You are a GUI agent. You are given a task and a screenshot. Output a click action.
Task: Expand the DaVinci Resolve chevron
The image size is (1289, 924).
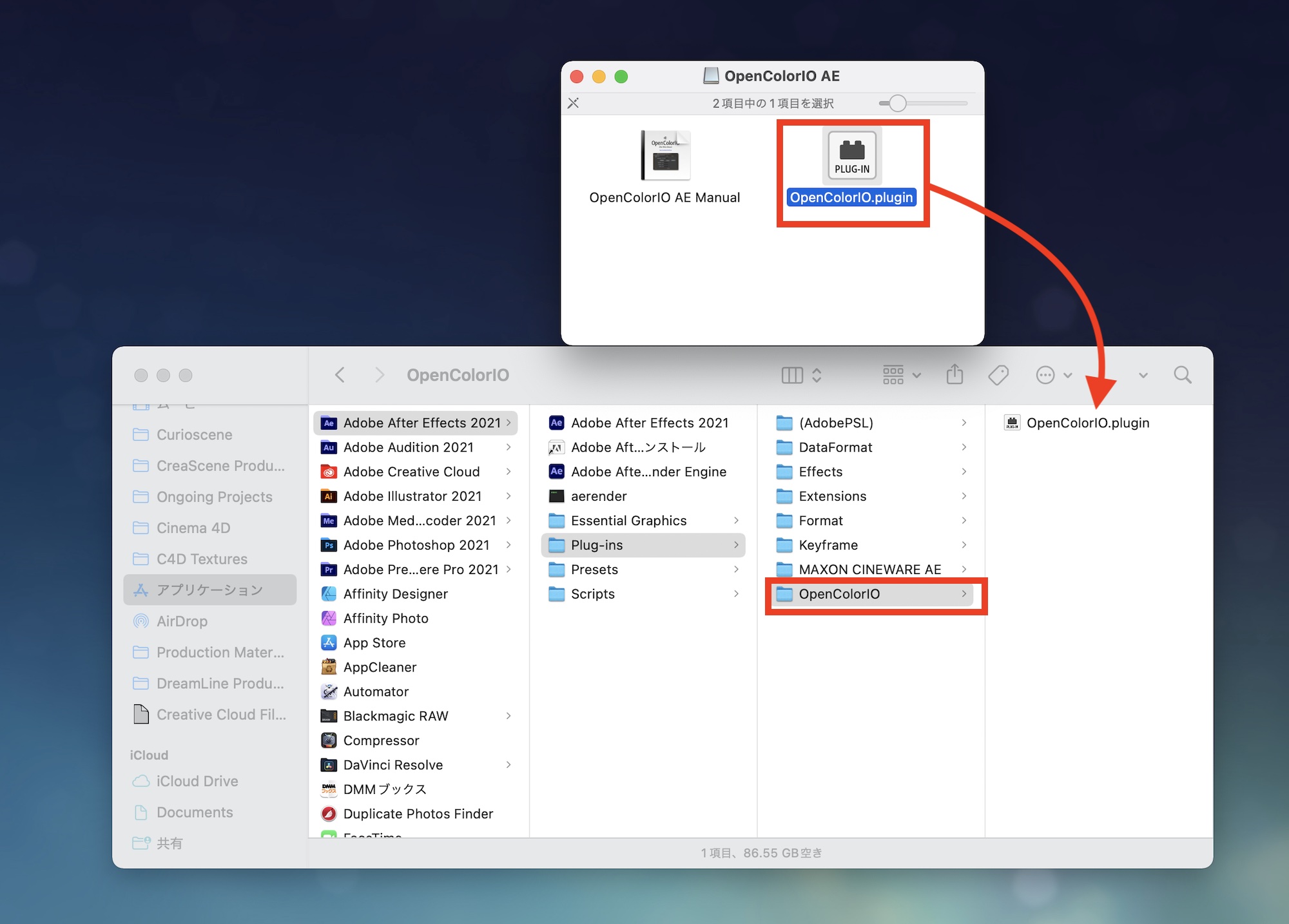coord(509,765)
